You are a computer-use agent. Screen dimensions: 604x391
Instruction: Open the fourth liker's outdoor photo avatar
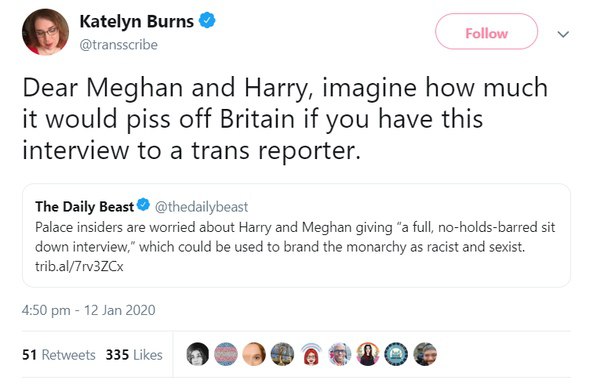[283, 354]
